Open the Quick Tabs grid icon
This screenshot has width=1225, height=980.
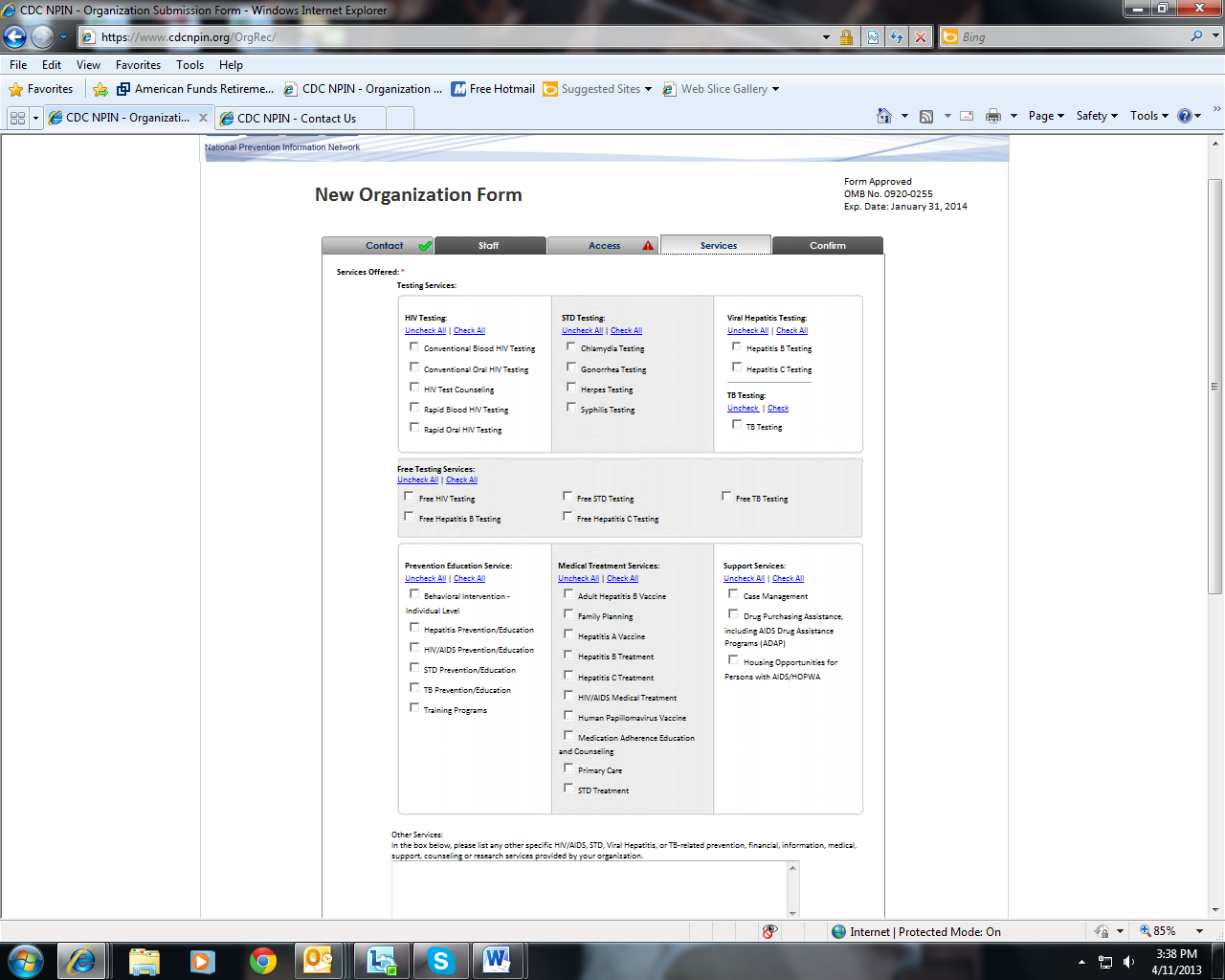click(x=17, y=118)
